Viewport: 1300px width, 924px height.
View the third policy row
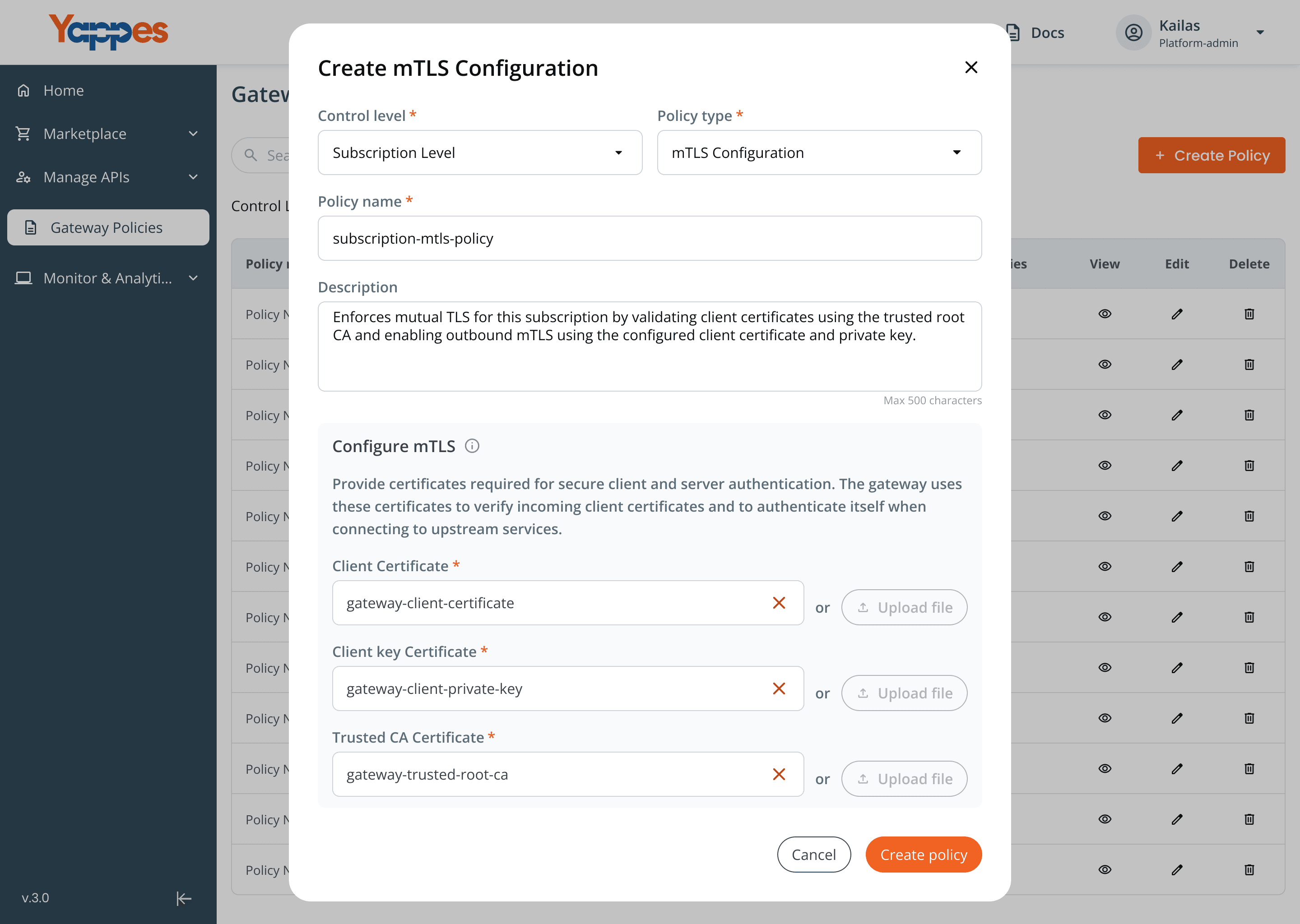click(1105, 415)
